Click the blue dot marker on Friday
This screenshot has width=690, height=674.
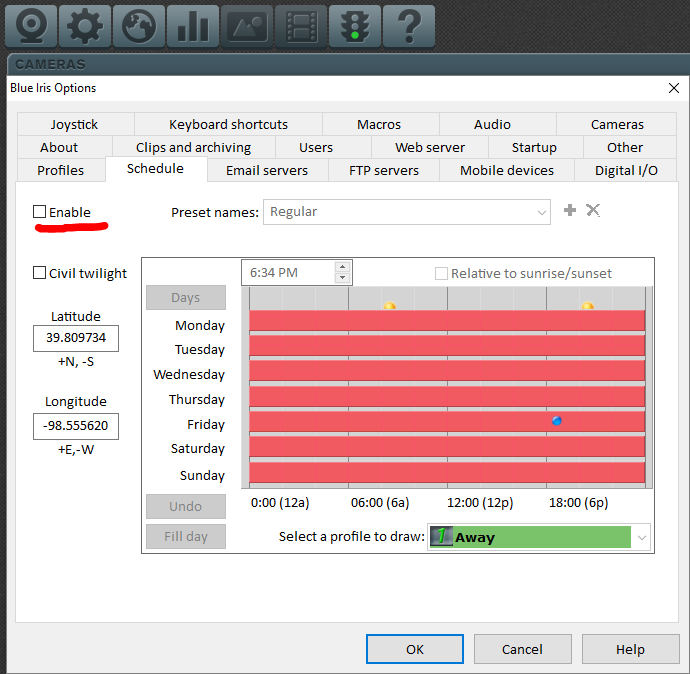pos(557,421)
